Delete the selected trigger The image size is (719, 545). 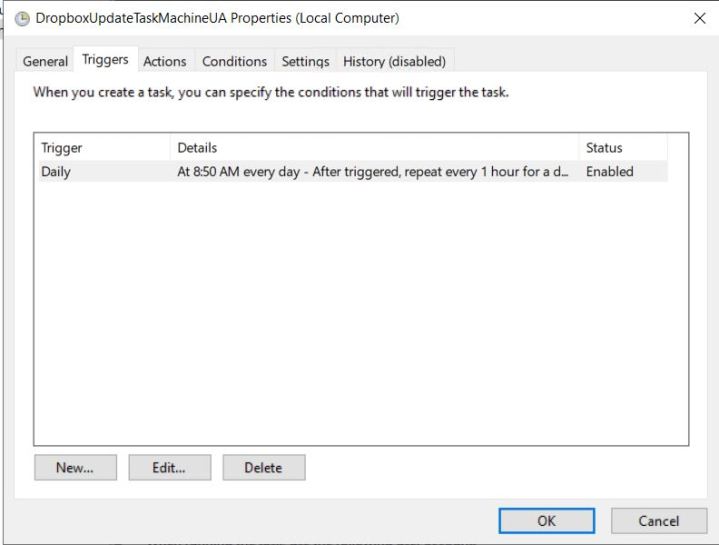point(263,467)
